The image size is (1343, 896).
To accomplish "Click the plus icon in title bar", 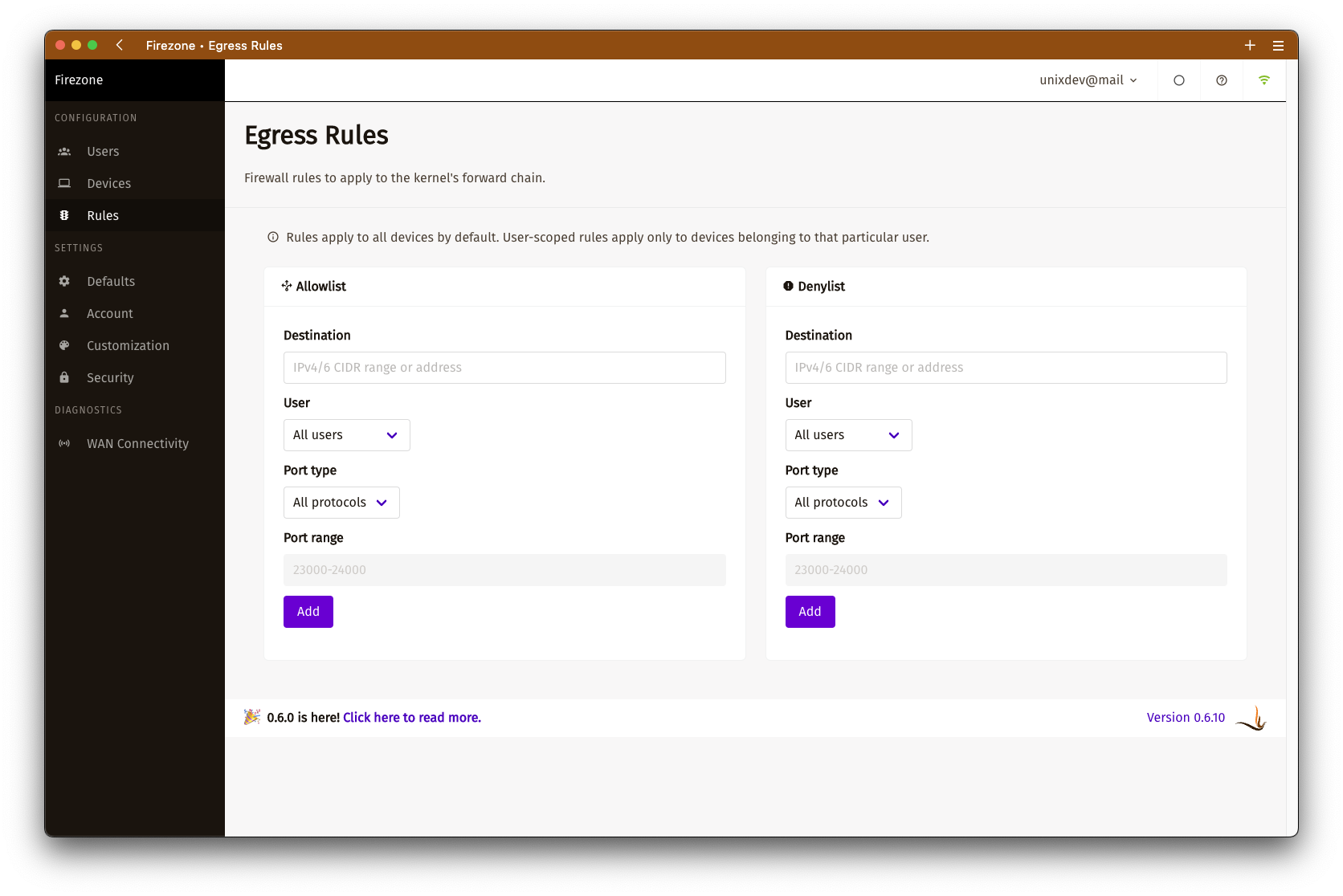I will (1250, 46).
